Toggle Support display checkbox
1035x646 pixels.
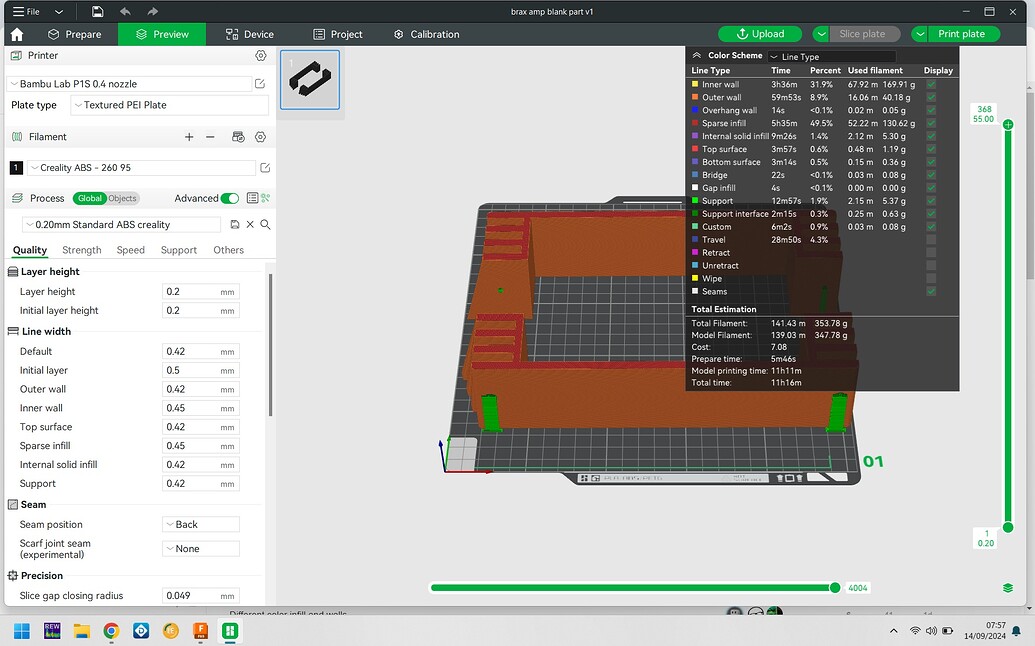(931, 201)
